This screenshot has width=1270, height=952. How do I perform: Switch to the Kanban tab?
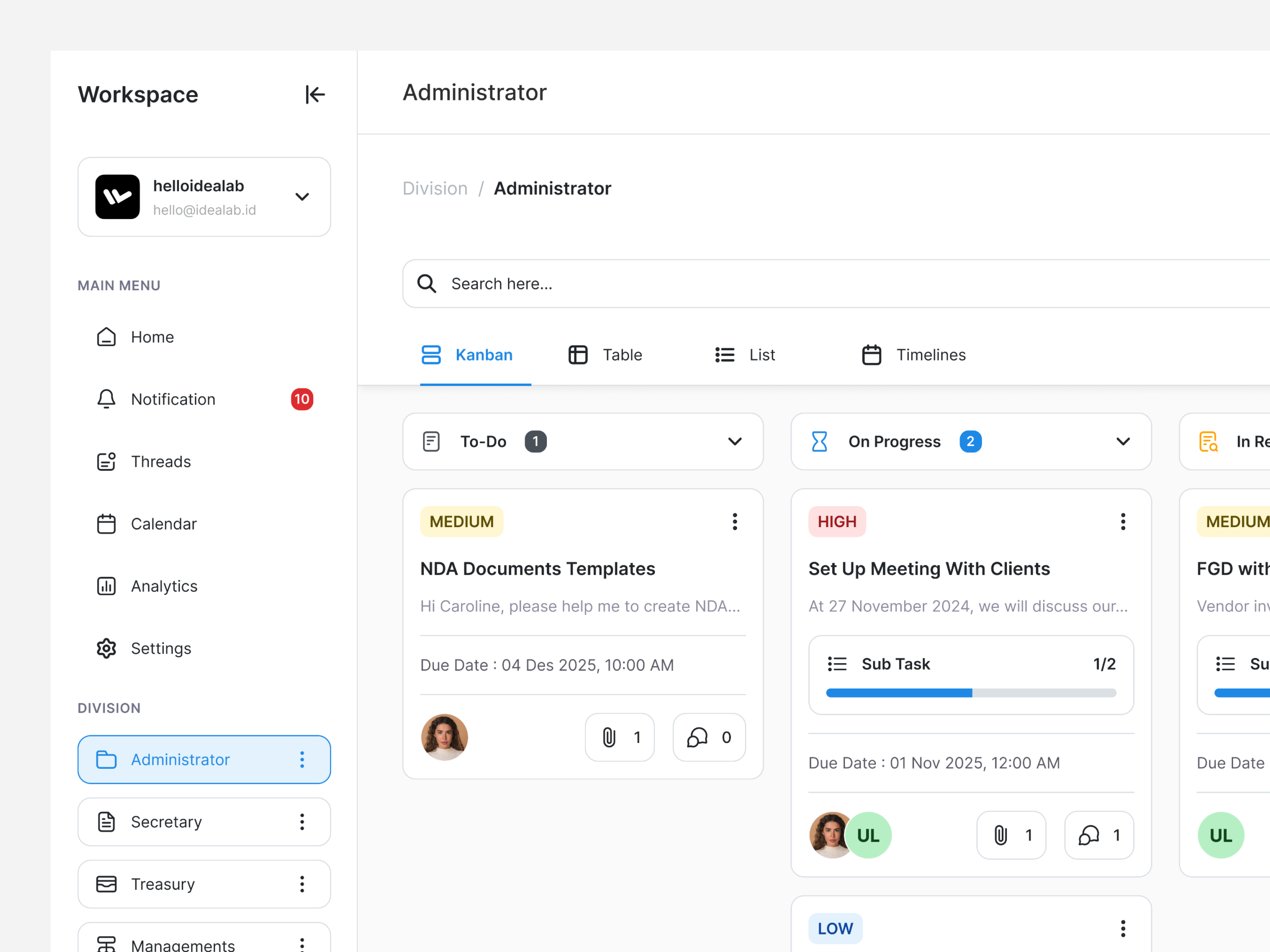coord(475,355)
